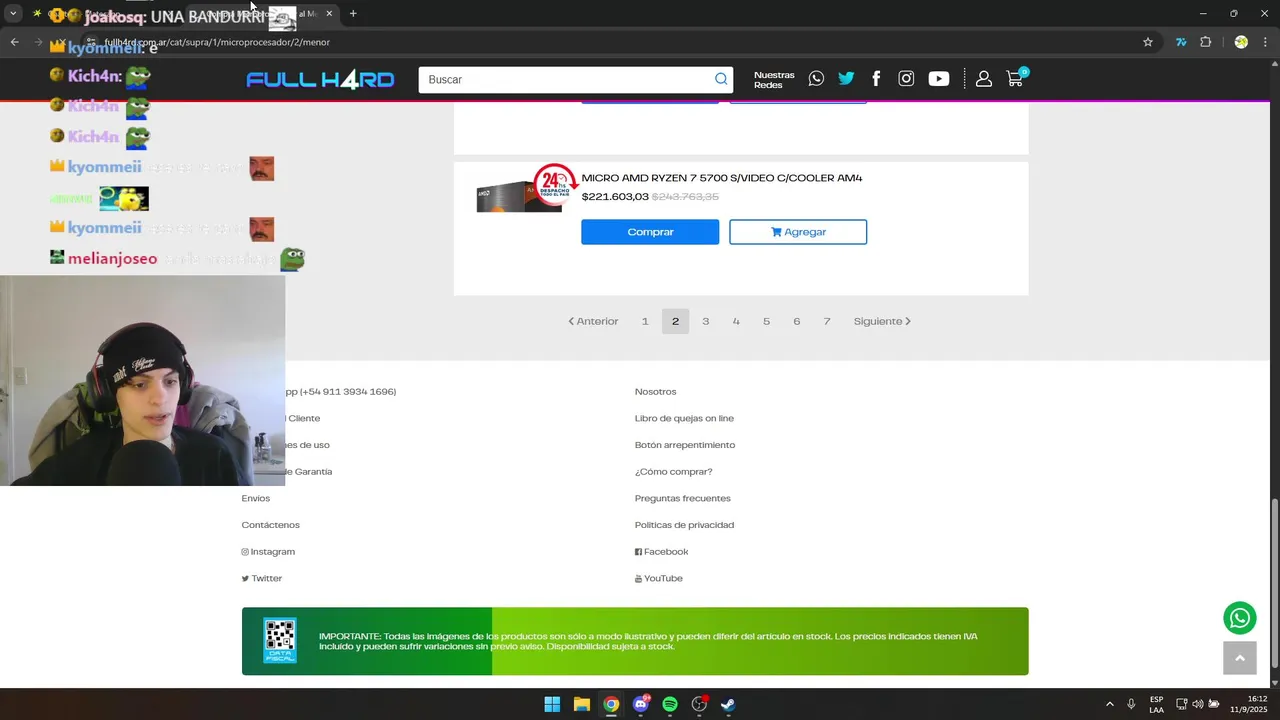This screenshot has height=720, width=1280.
Task: Open the YouTube icon in the header
Action: (x=938, y=79)
